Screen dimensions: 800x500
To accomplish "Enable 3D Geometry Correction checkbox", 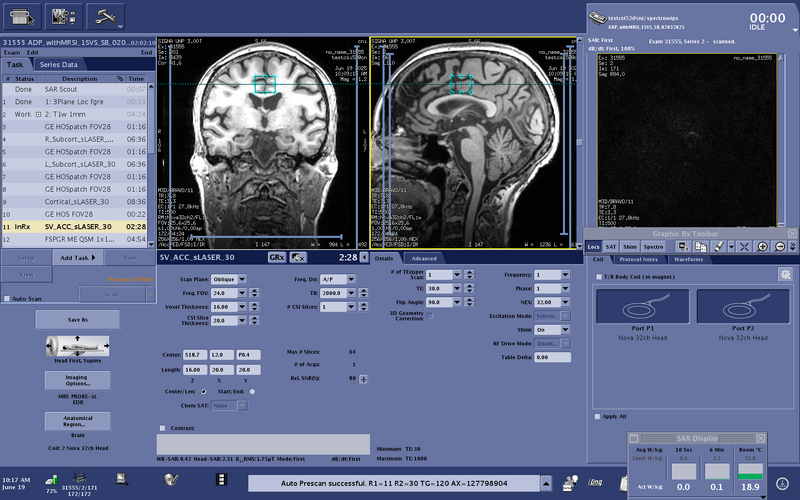I will tap(430, 316).
